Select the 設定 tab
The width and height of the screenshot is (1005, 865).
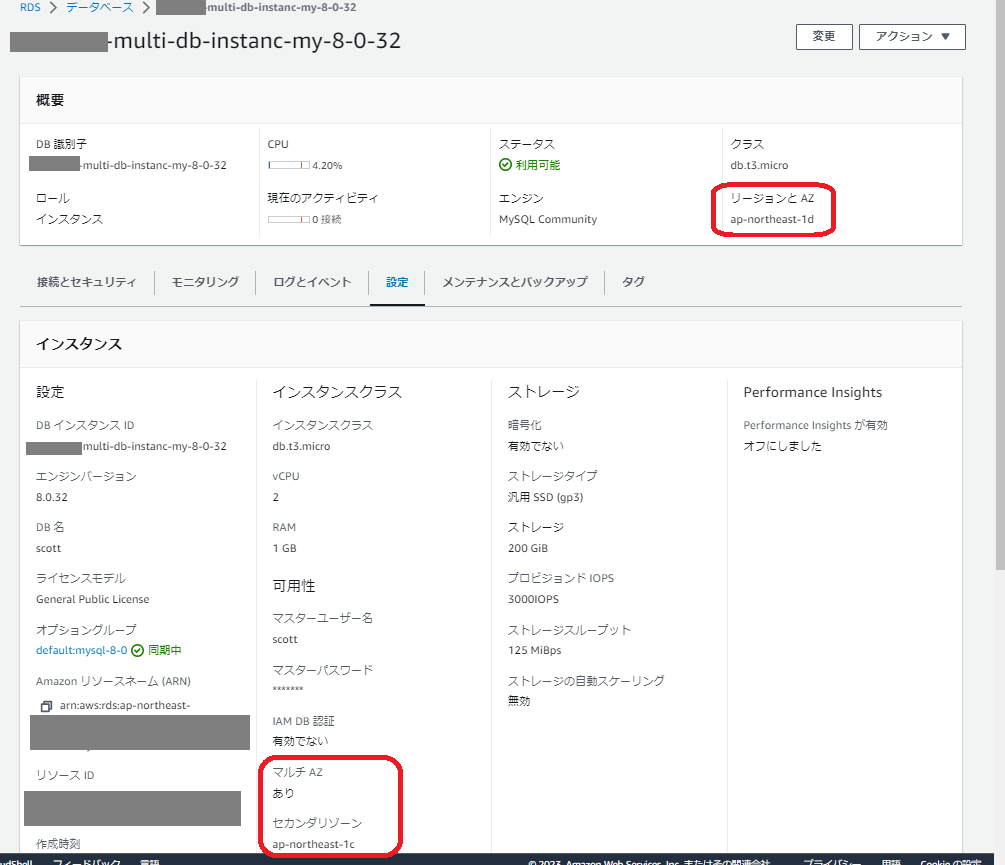coord(397,282)
